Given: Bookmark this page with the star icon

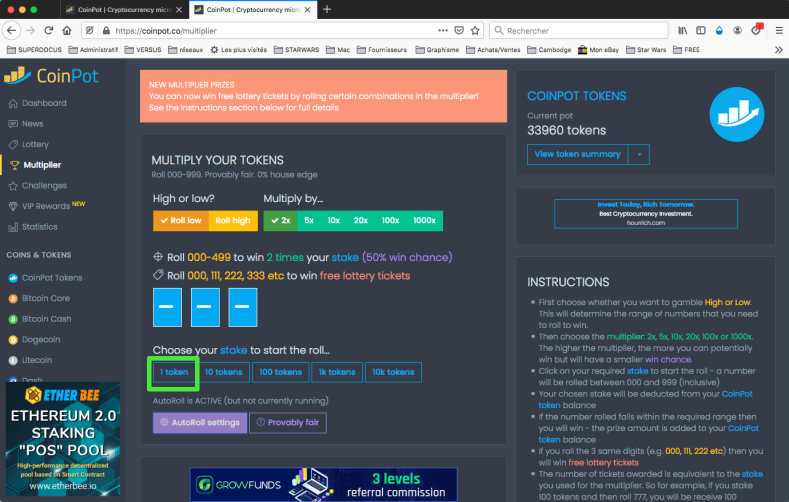Looking at the screenshot, I should tap(475, 31).
